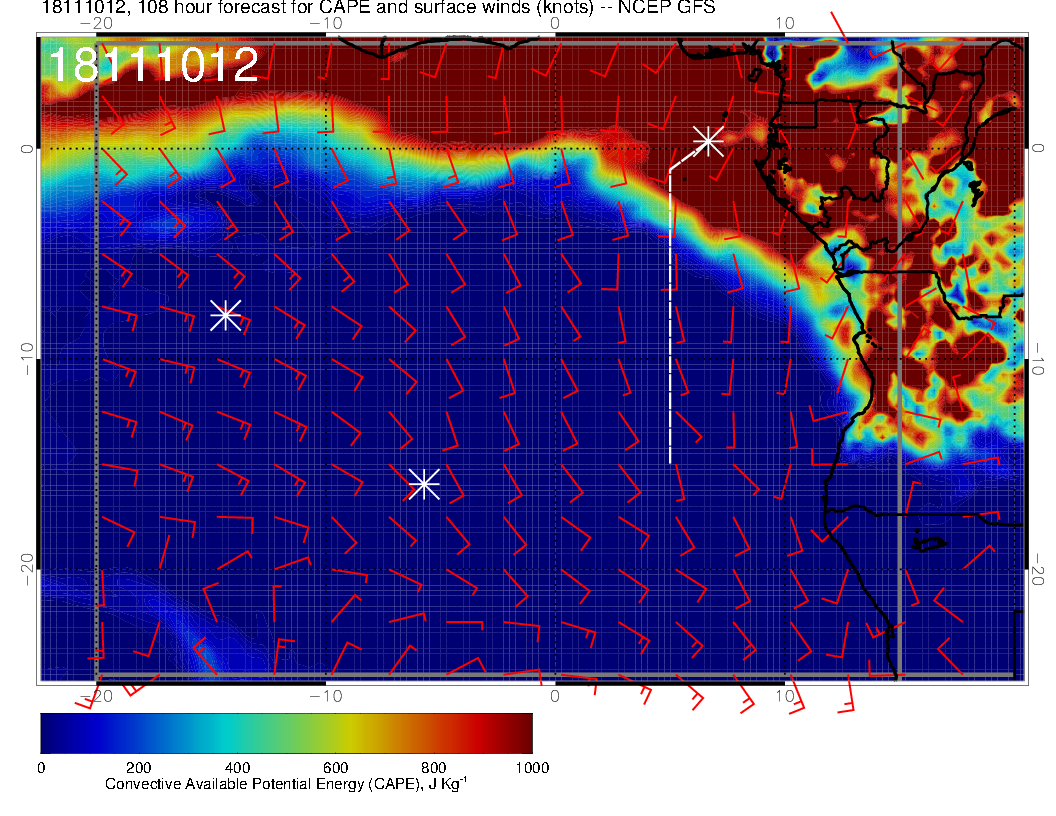Click the left axis latitude label -10

coord(26,358)
